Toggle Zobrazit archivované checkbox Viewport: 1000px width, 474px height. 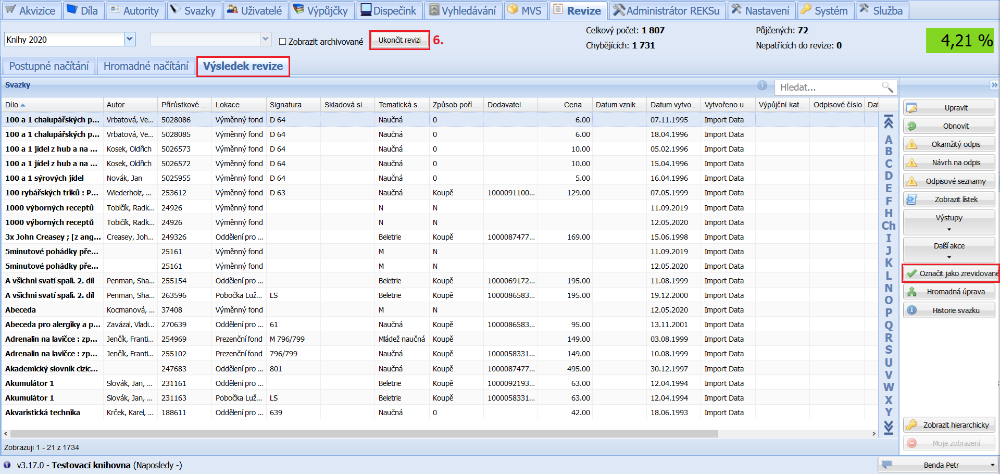click(281, 41)
